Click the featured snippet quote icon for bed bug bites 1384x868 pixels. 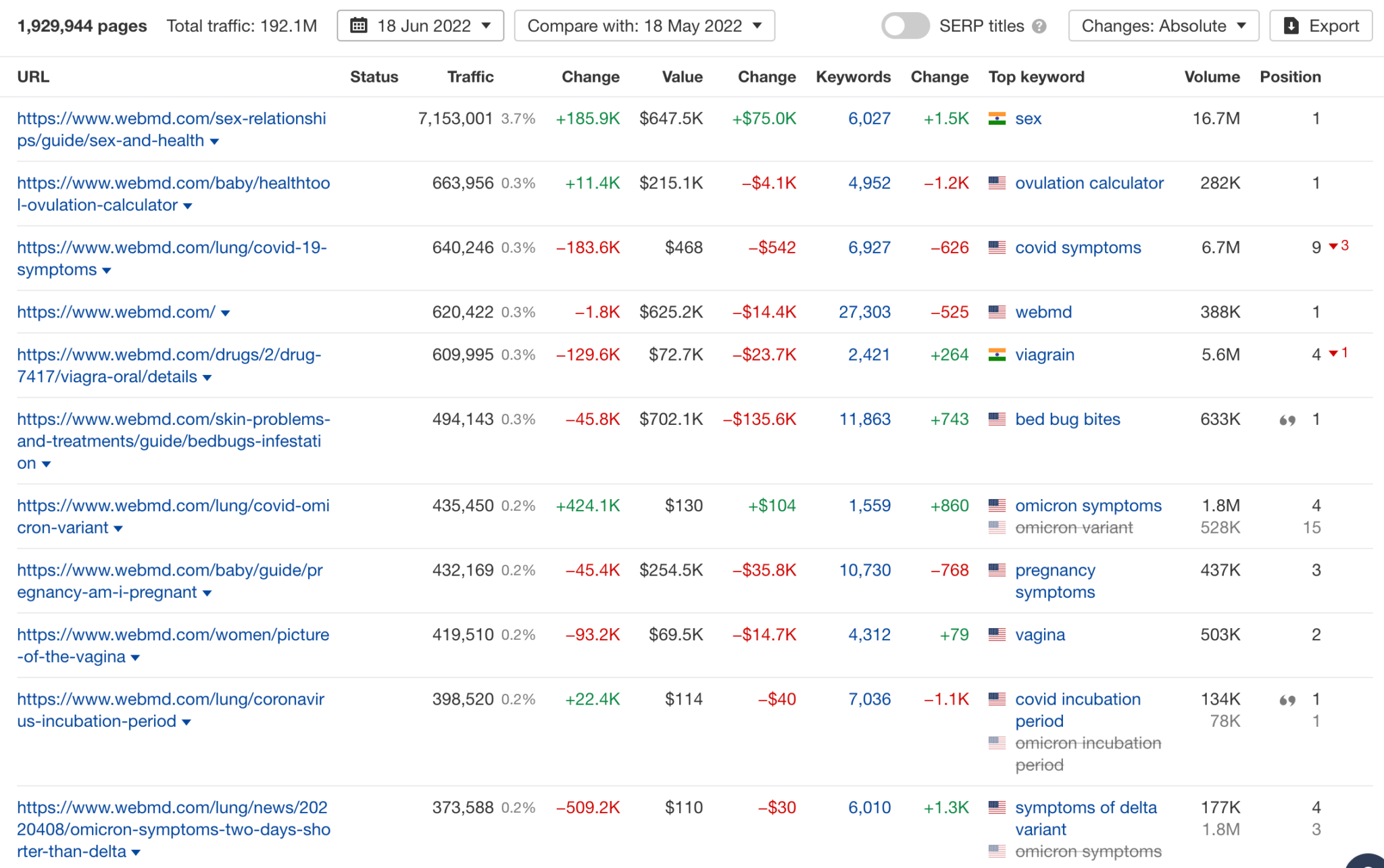tap(1287, 420)
